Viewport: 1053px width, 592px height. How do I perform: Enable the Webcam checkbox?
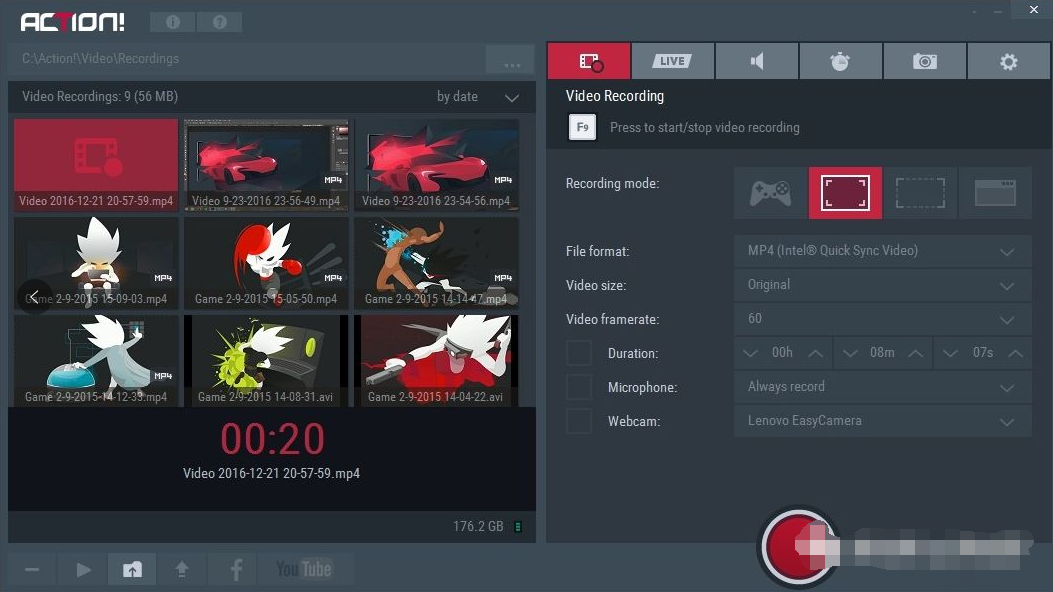click(x=579, y=422)
